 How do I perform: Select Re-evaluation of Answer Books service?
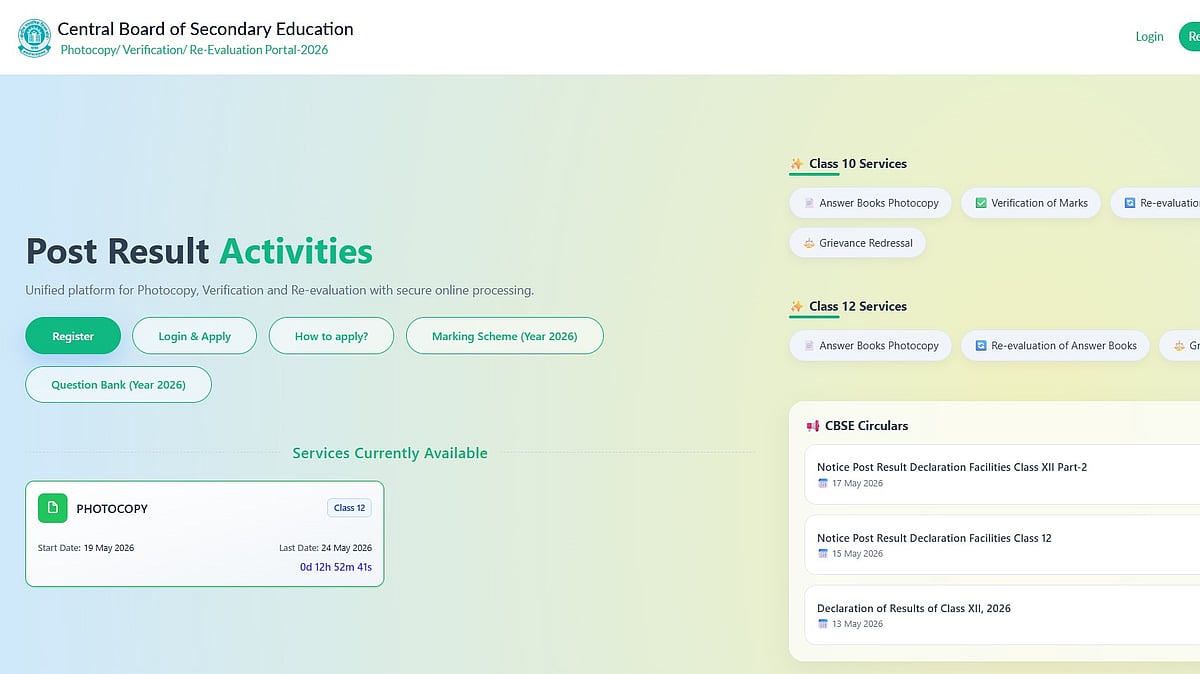(1055, 346)
